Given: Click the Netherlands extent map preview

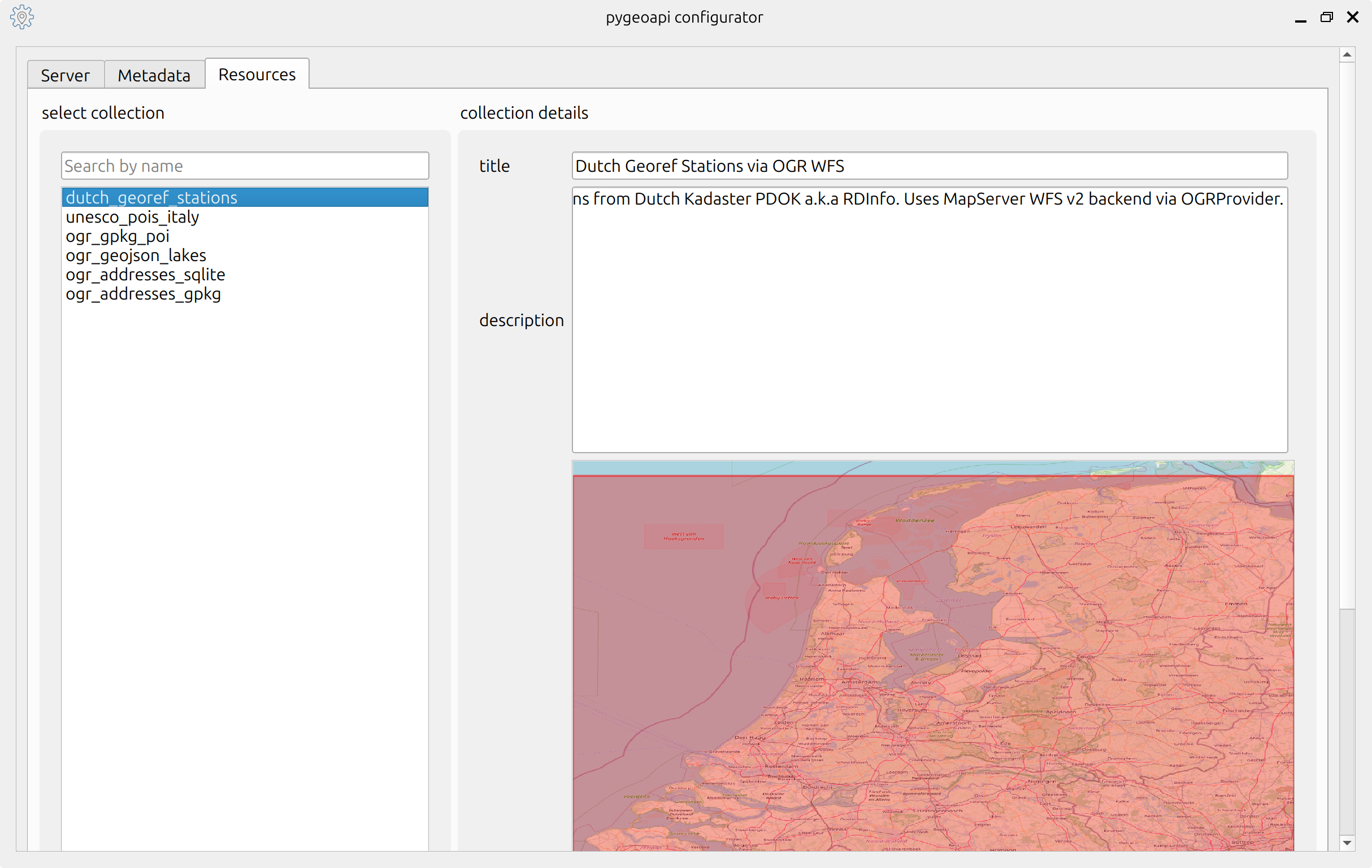Looking at the screenshot, I should point(933,656).
